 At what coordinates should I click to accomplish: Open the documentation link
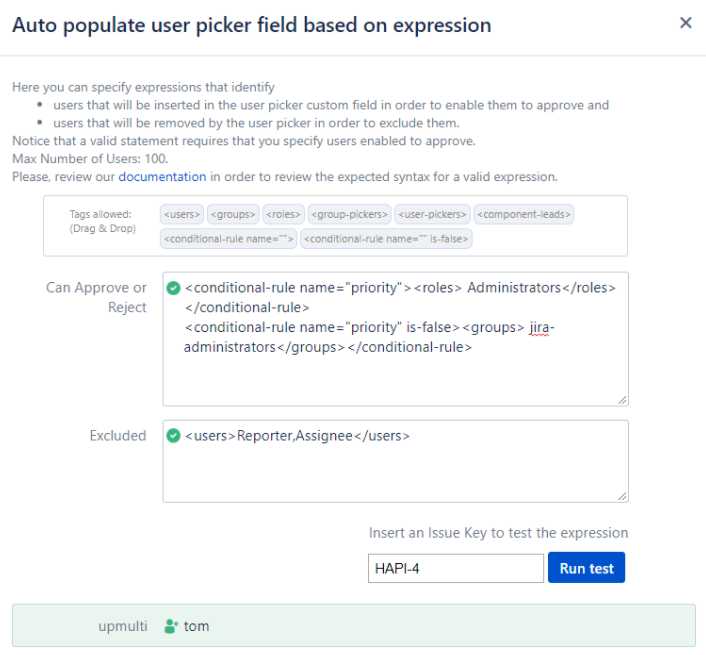coord(162,177)
